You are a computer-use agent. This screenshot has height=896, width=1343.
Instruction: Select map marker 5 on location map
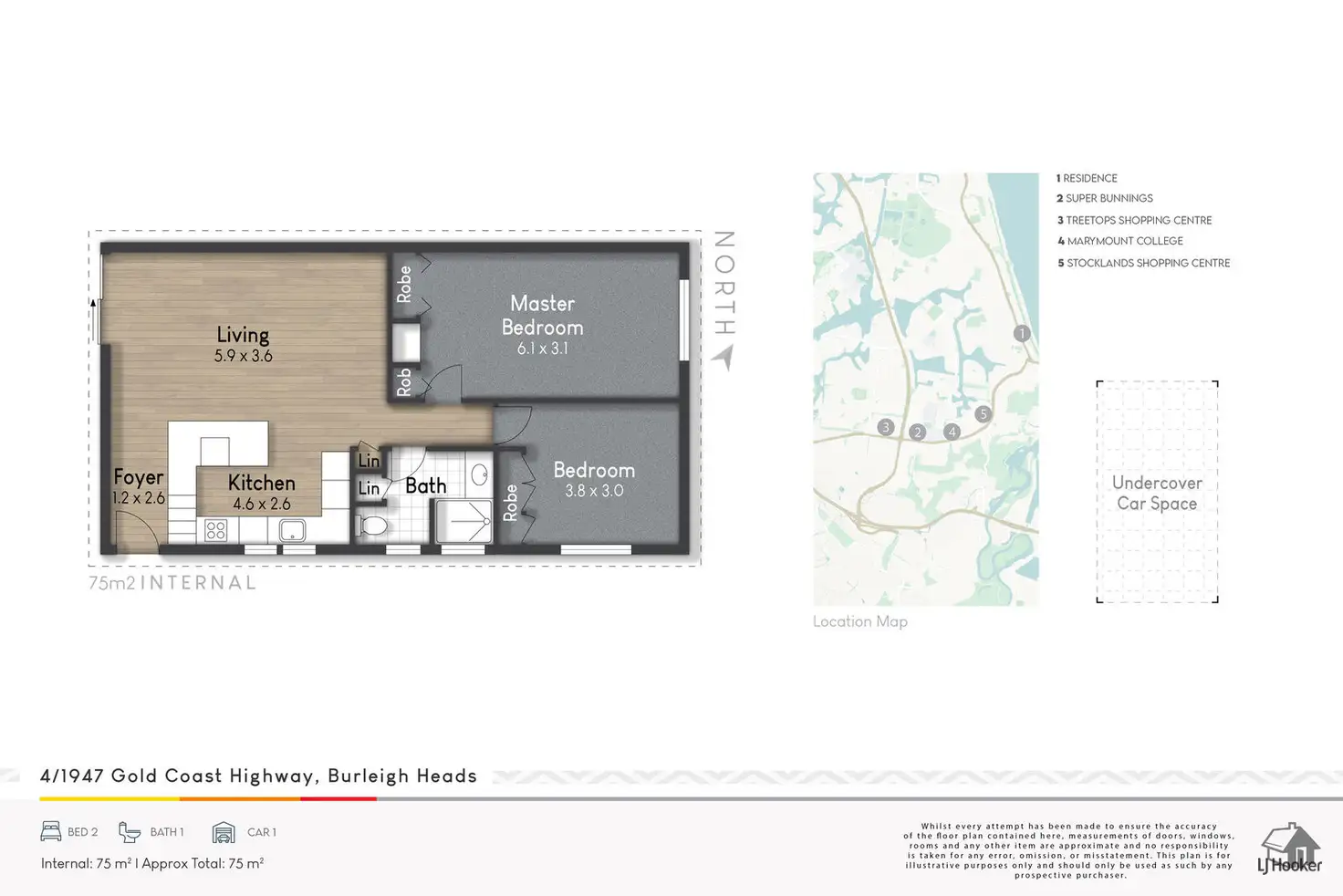tap(983, 414)
